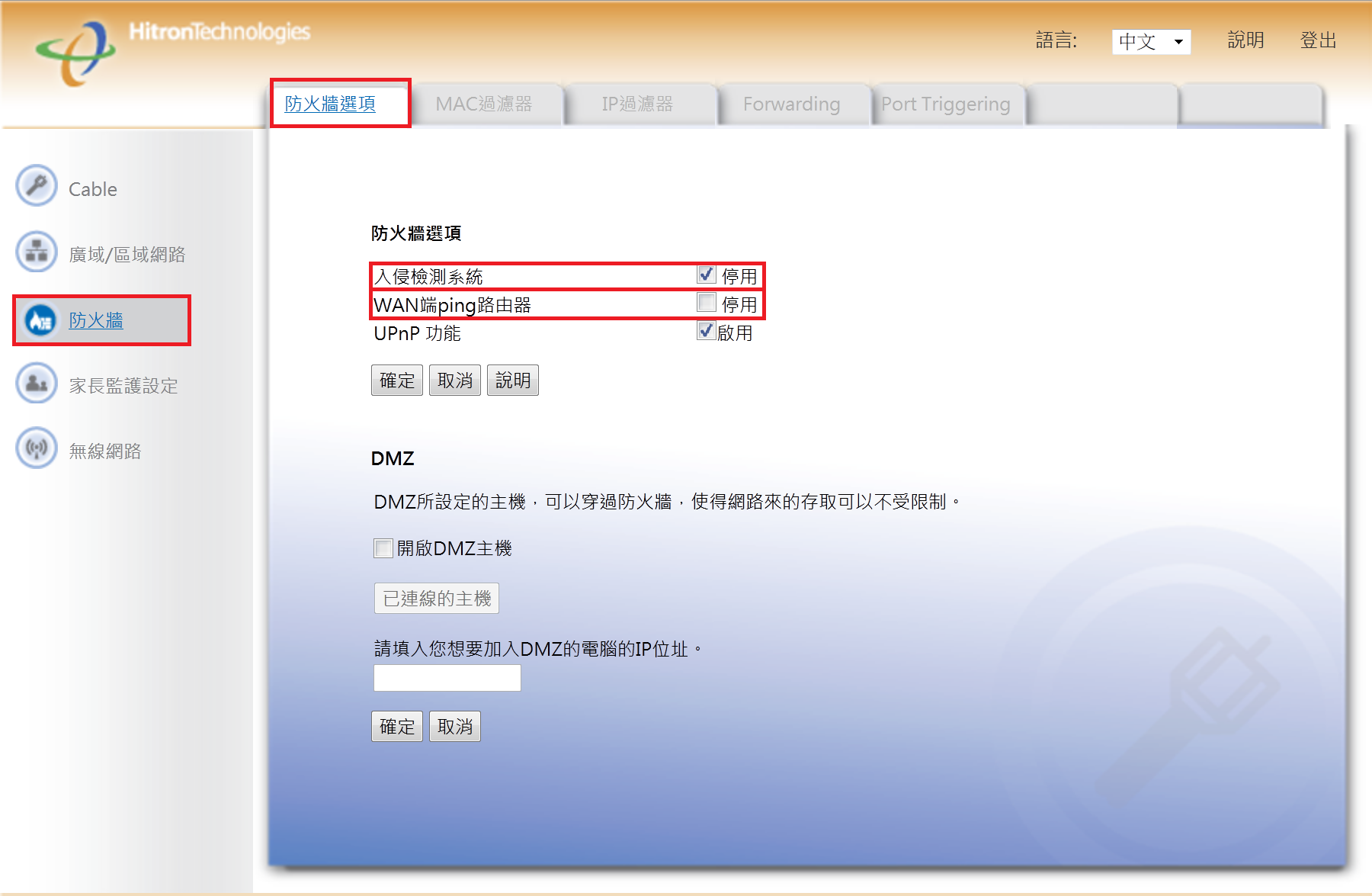Switch to the MAC過濾器 tab
Screen dimensions: 1372x896
click(x=484, y=104)
